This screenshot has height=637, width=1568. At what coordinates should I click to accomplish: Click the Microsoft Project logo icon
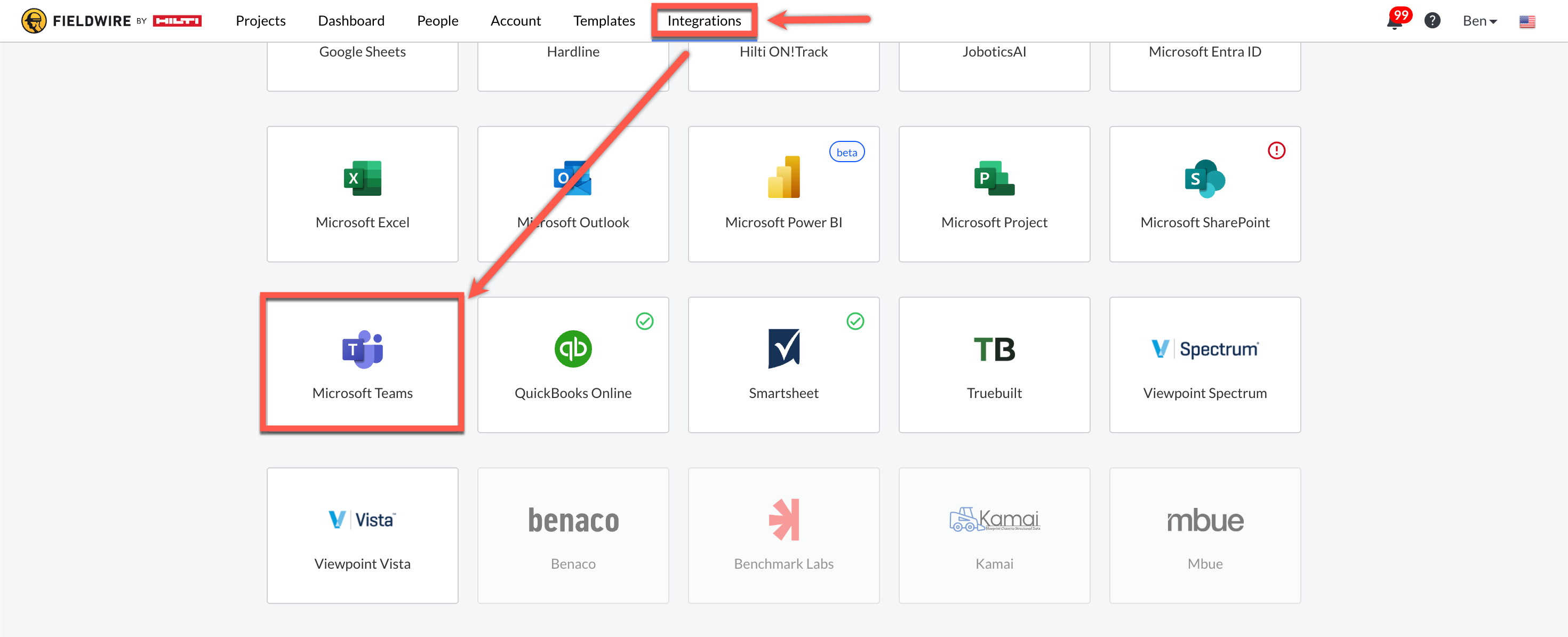994,178
